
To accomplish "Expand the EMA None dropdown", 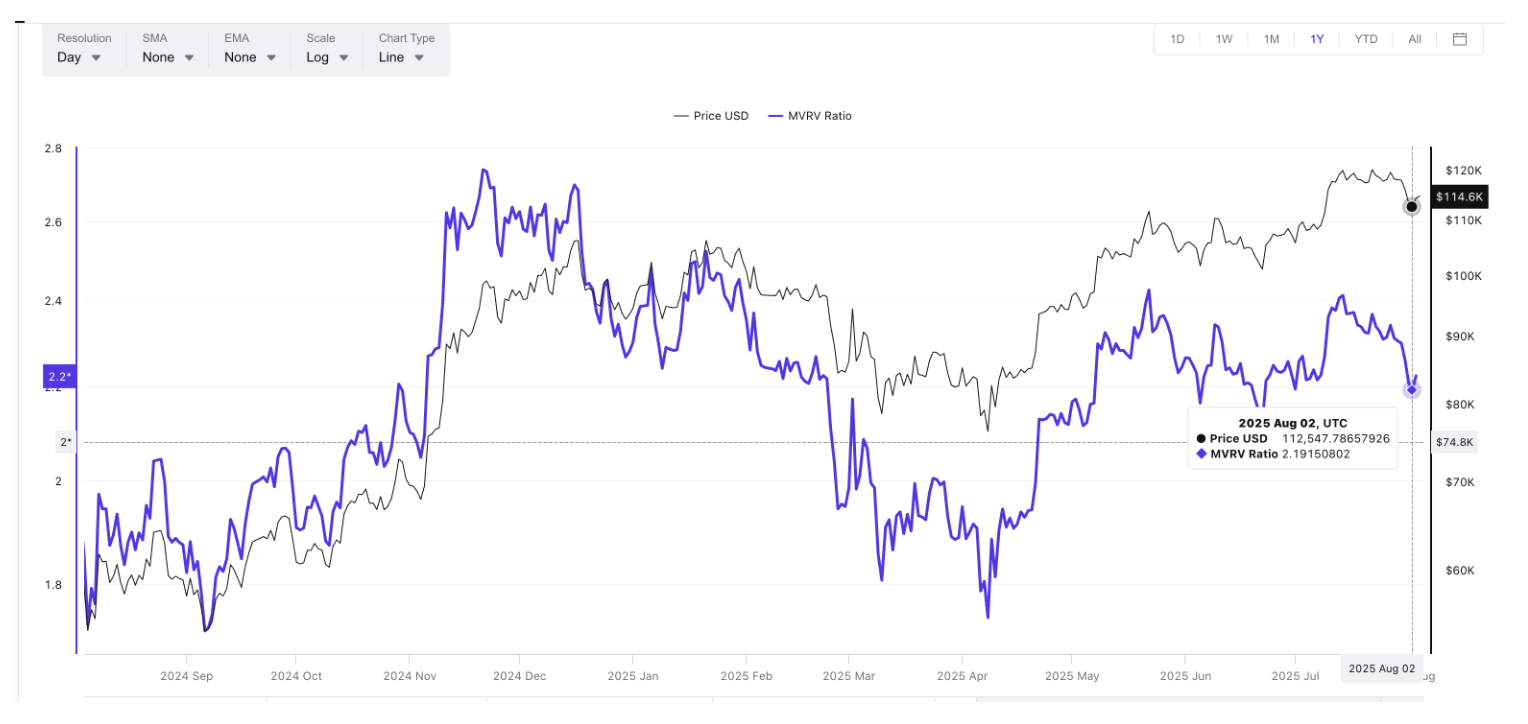I will coord(249,57).
